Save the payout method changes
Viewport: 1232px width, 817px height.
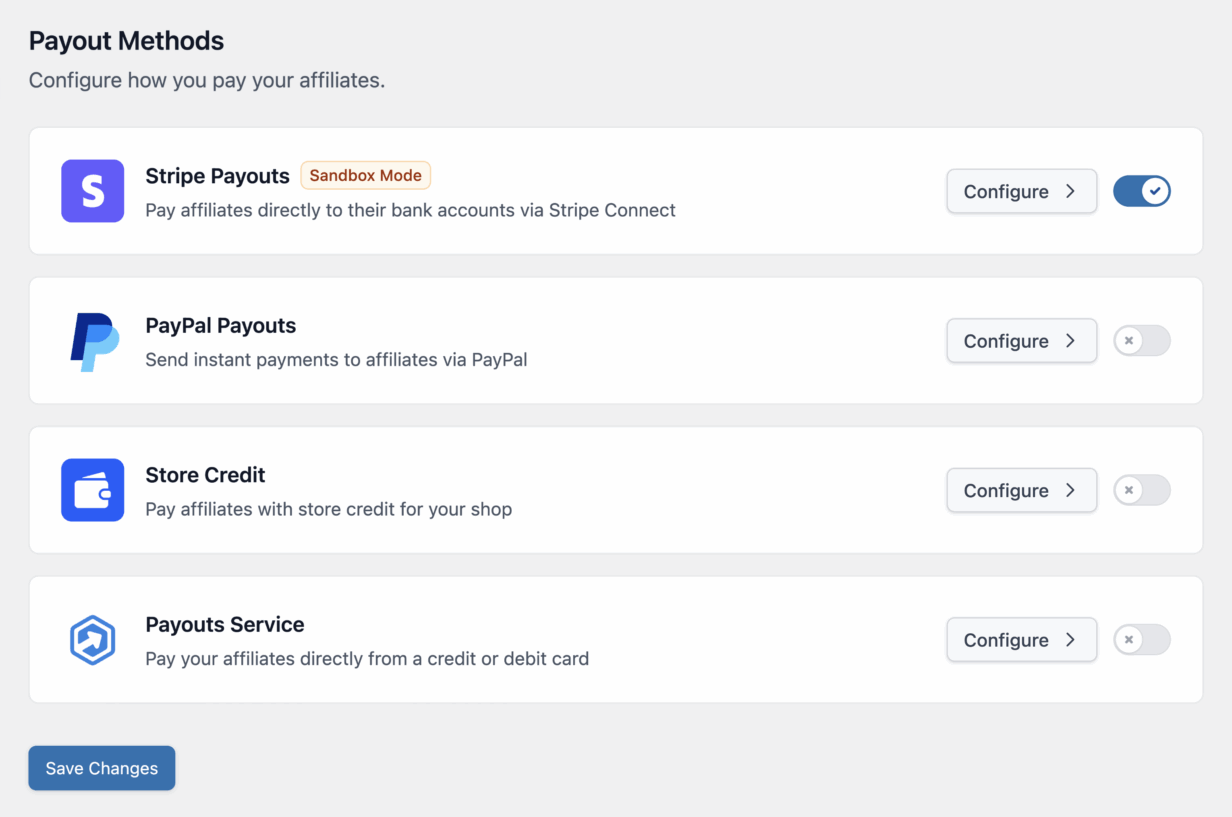tap(101, 768)
